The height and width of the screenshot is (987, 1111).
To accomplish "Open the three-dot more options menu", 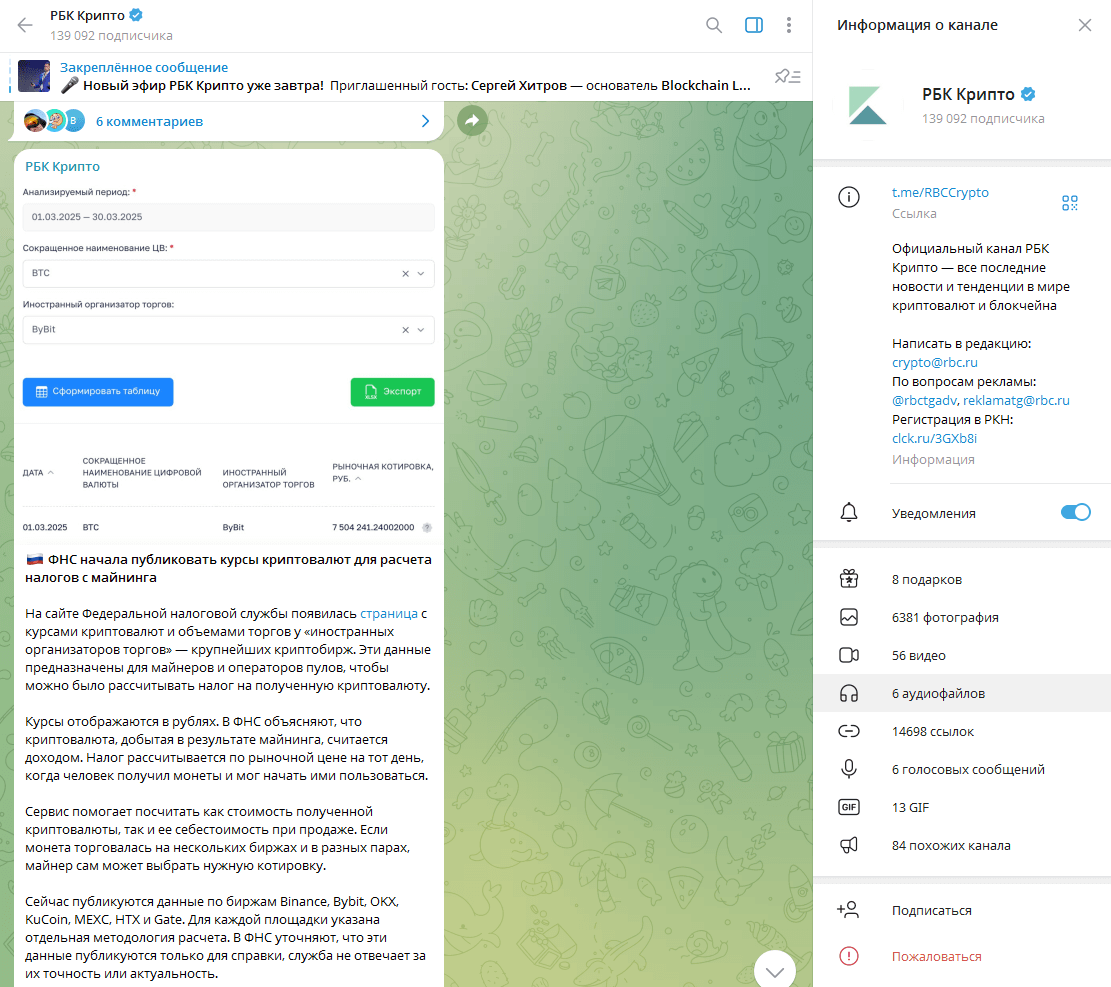I will [789, 26].
